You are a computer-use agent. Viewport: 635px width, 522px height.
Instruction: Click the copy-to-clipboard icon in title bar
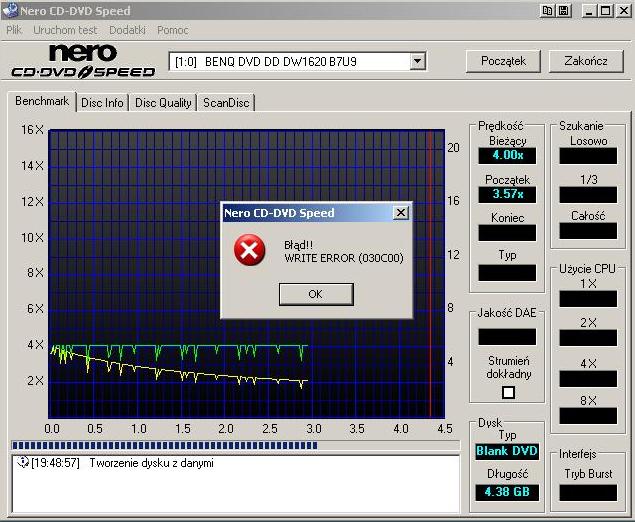547,11
